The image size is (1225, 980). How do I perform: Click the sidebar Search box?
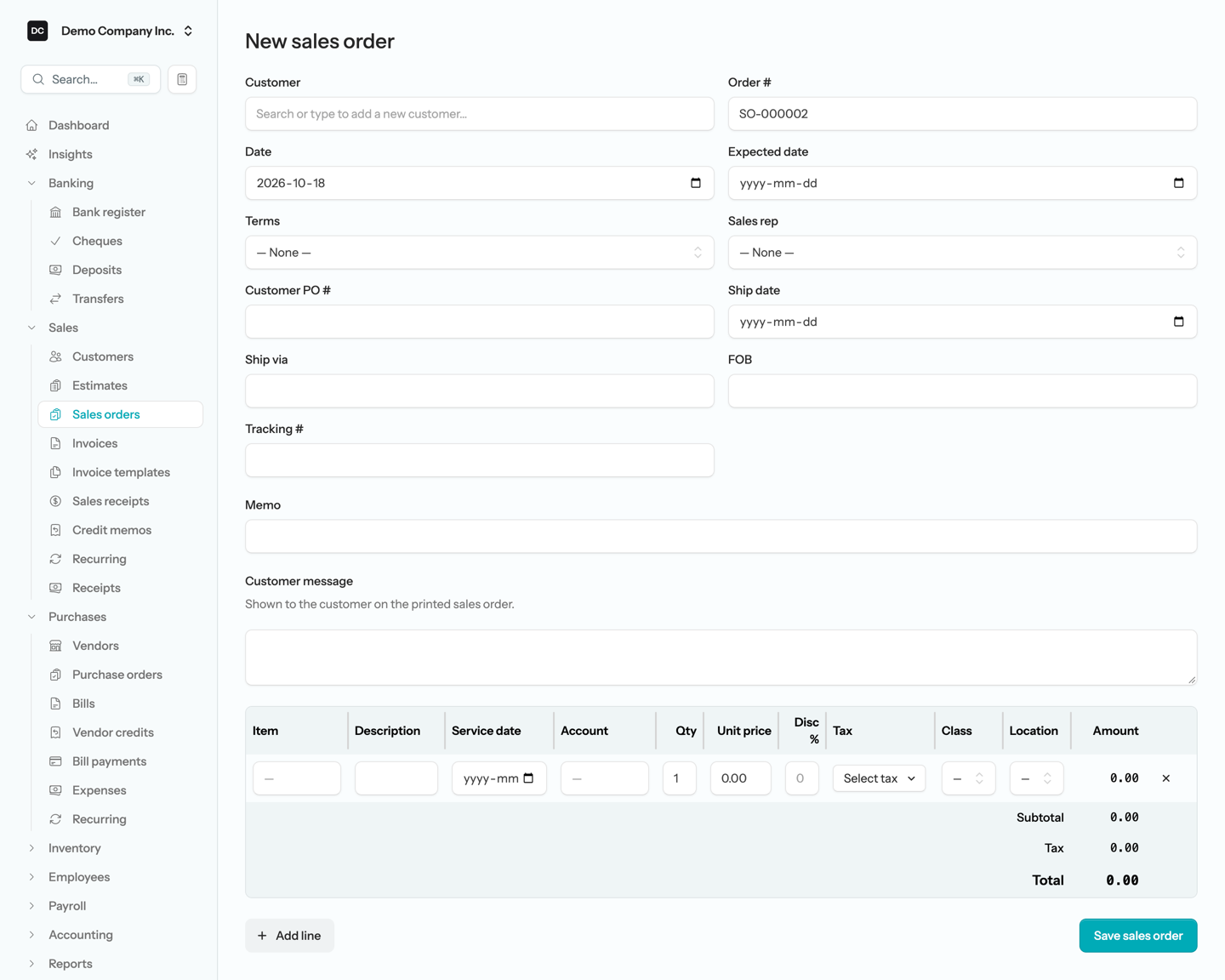click(x=91, y=79)
